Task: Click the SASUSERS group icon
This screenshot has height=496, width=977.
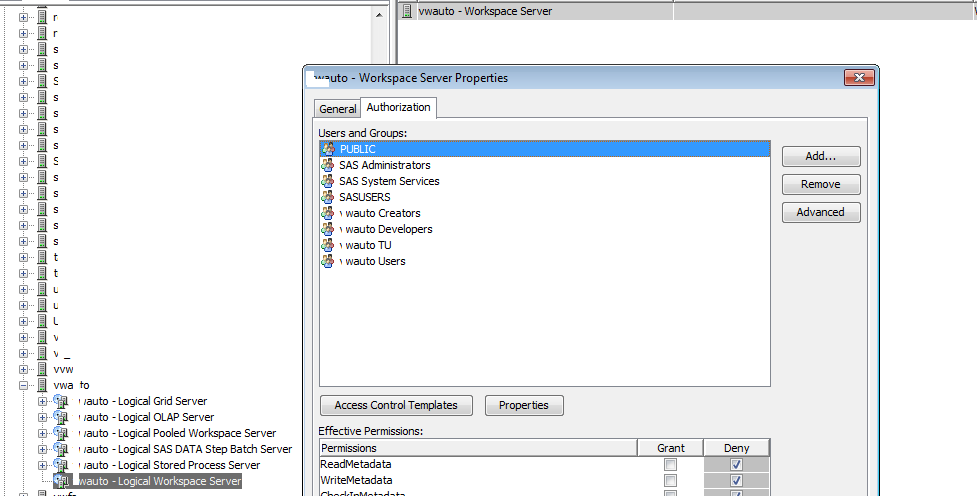Action: coord(328,197)
